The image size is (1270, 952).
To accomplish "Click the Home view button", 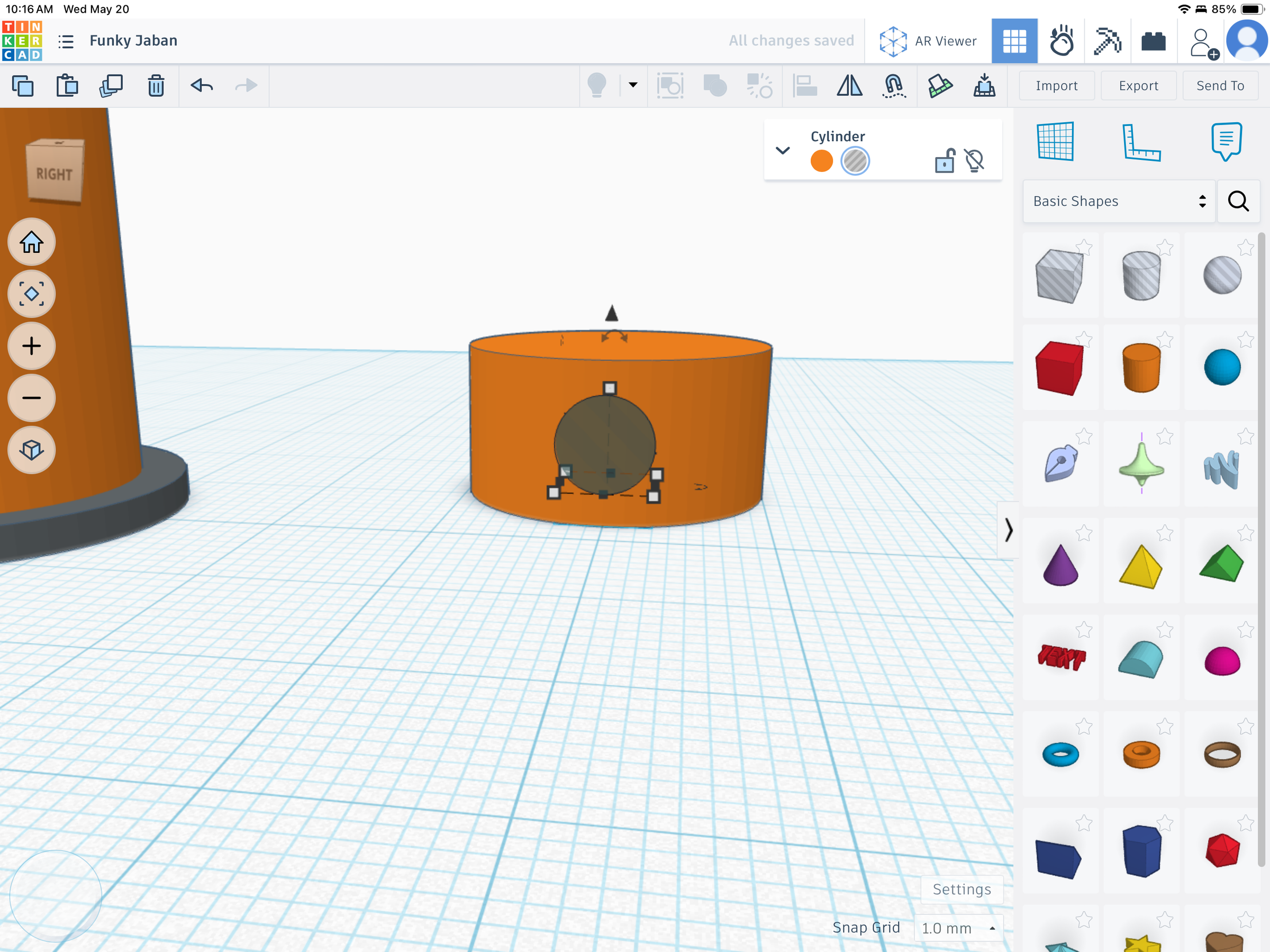I will coord(32,242).
